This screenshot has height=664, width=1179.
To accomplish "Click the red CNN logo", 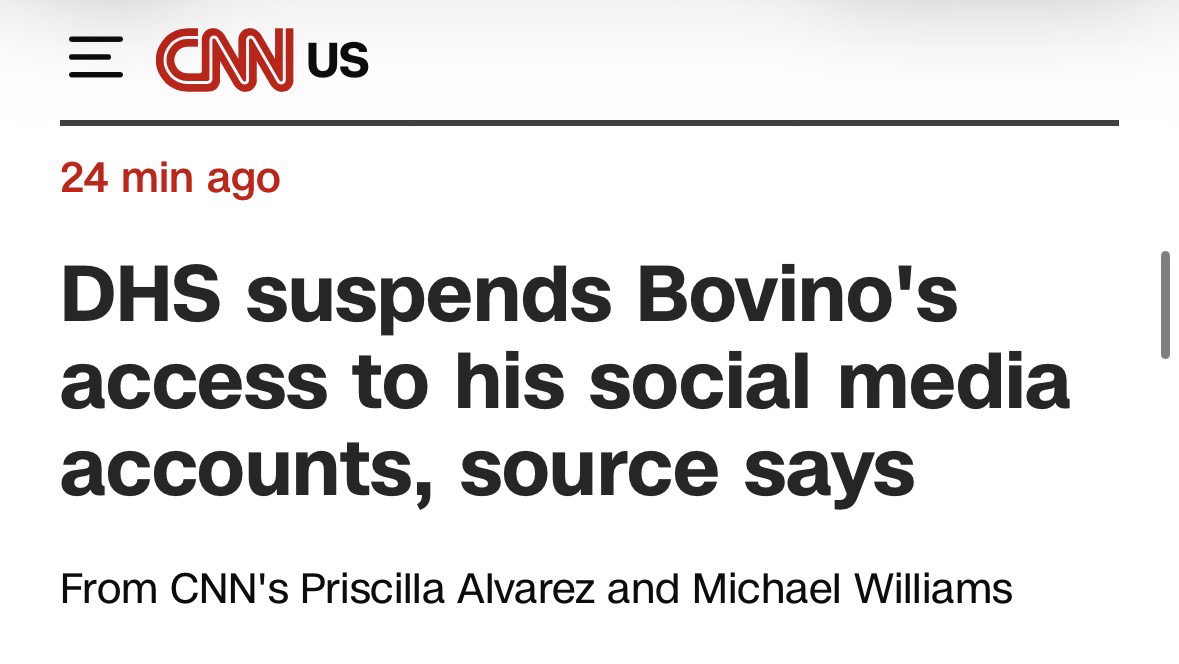I will pyautogui.click(x=225, y=59).
